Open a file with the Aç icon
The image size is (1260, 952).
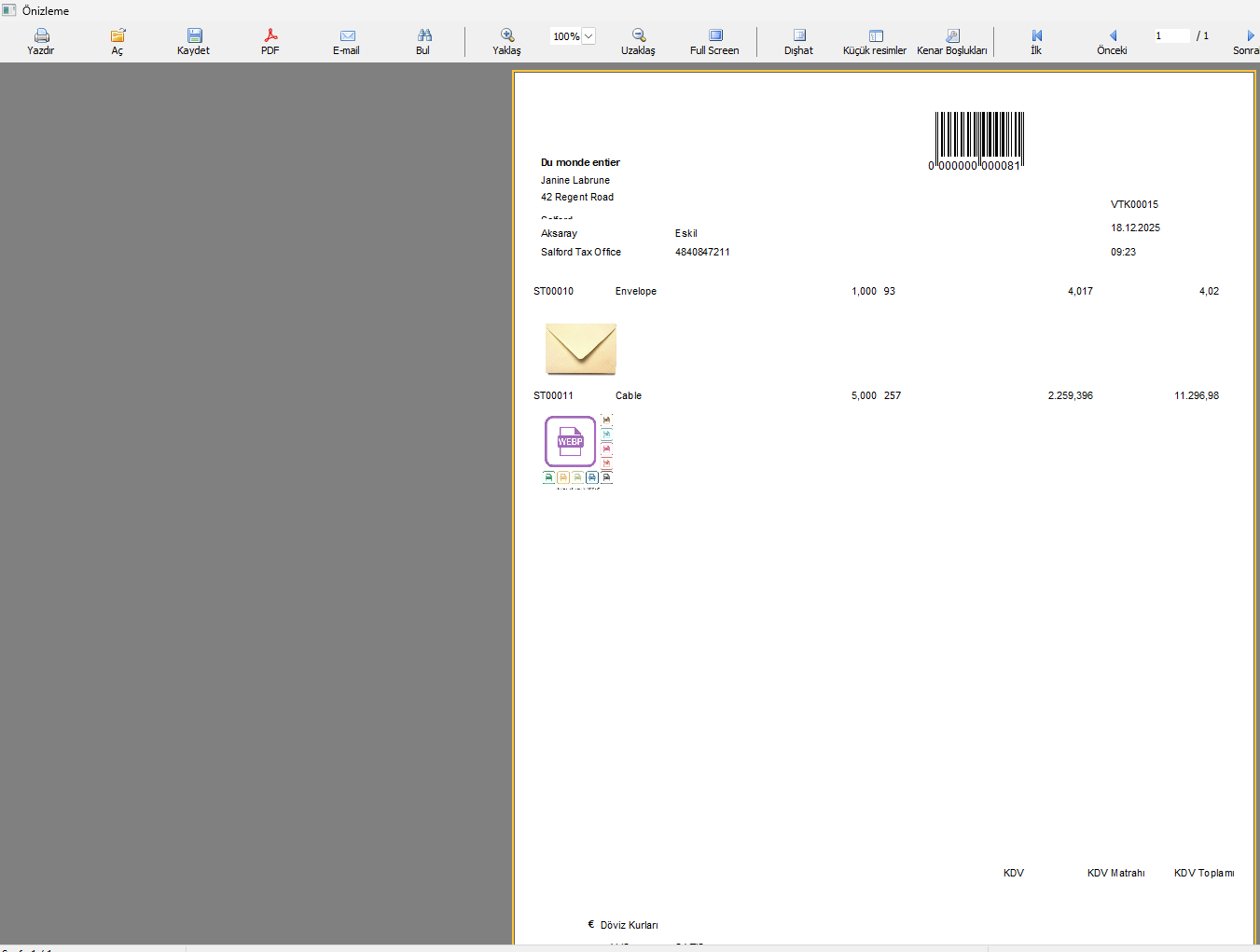(x=118, y=36)
